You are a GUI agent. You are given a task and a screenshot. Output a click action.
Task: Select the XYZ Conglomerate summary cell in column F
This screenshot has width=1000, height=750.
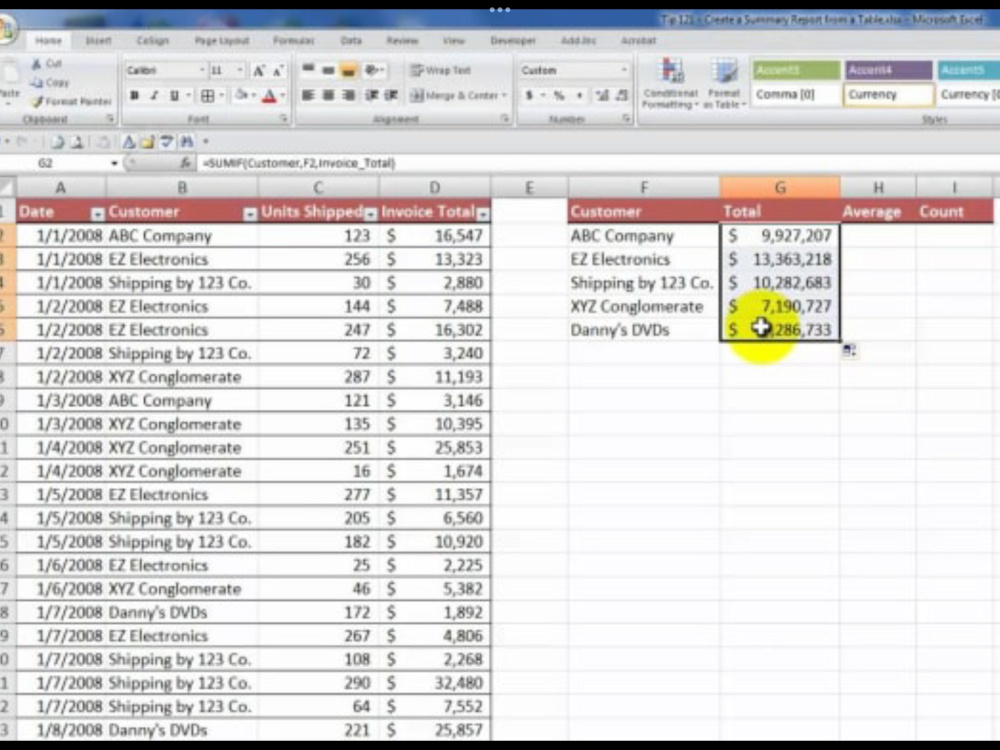click(x=644, y=307)
